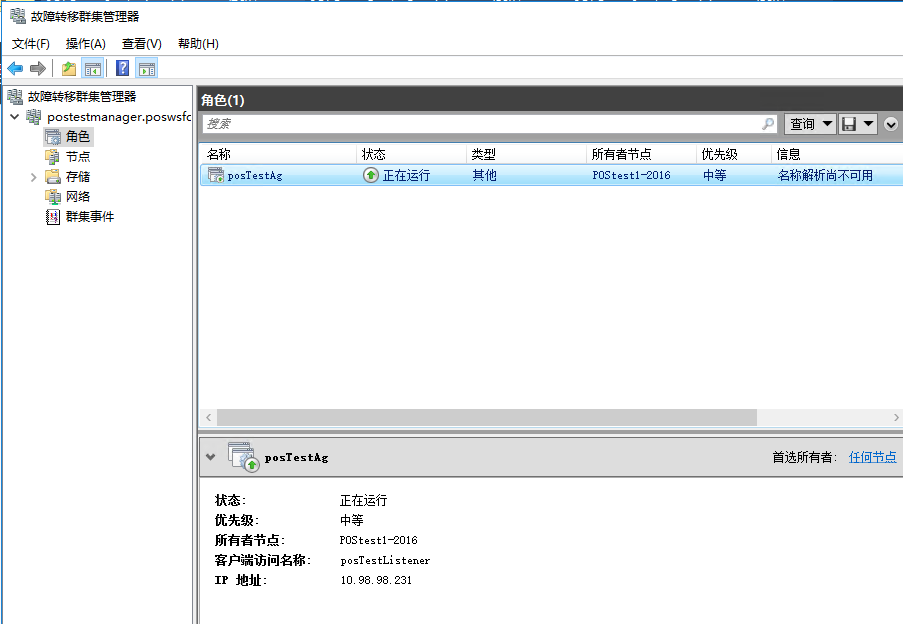Click the 中等 priority cell in row
Screen dimensions: 903x624
click(x=715, y=175)
